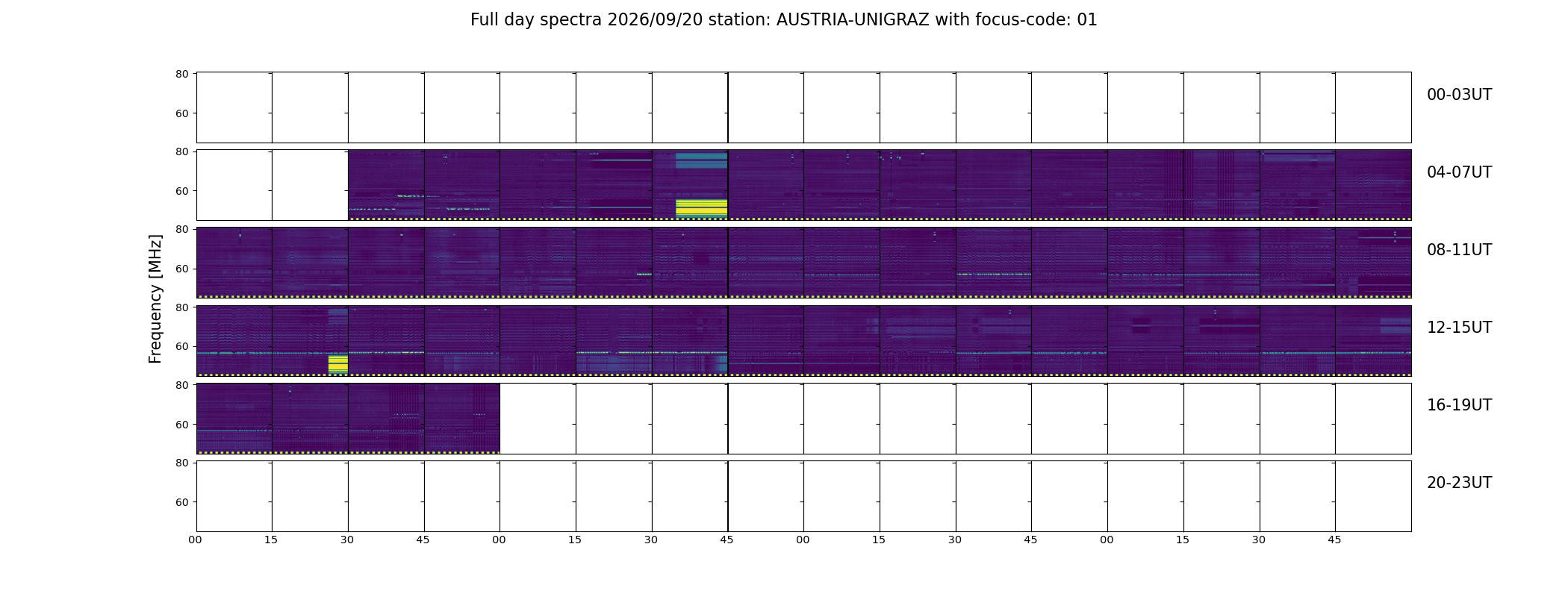
Task: Click the first empty panel in 00-03UT row
Action: (x=234, y=107)
